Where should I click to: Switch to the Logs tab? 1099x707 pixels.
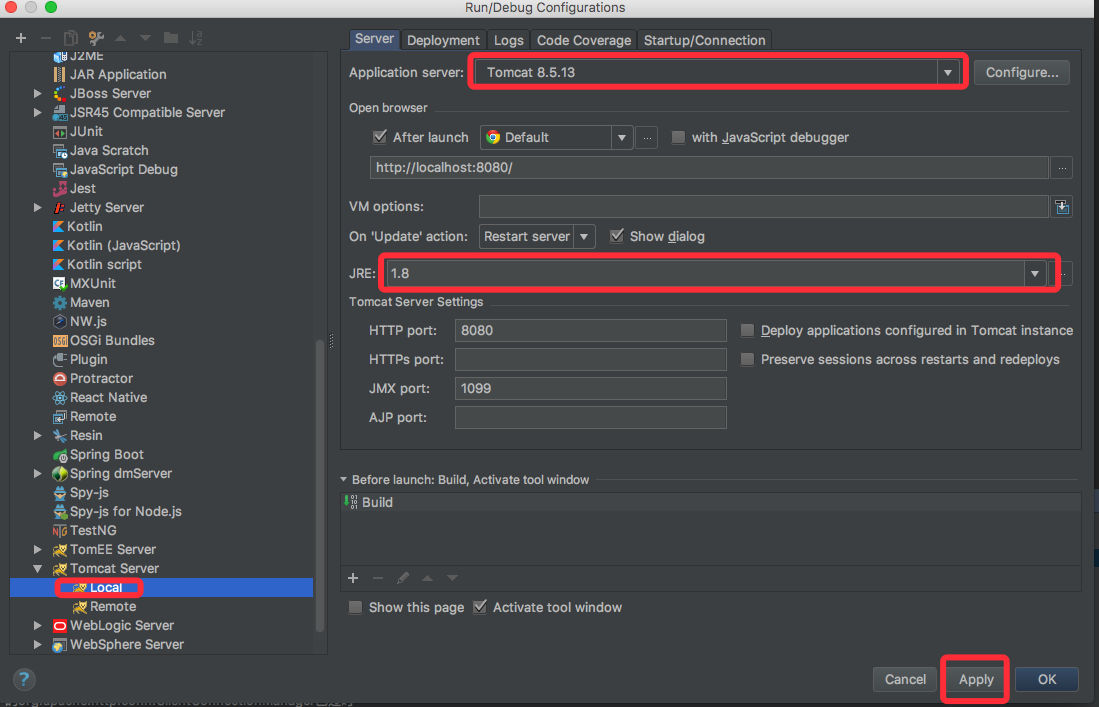pos(508,40)
